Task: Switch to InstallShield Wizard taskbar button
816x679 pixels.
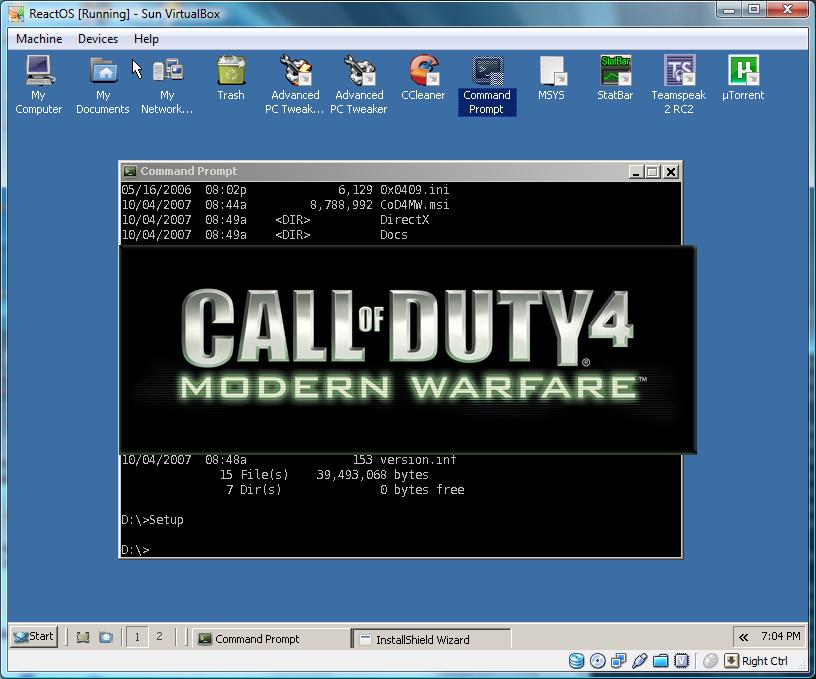Action: click(x=431, y=639)
